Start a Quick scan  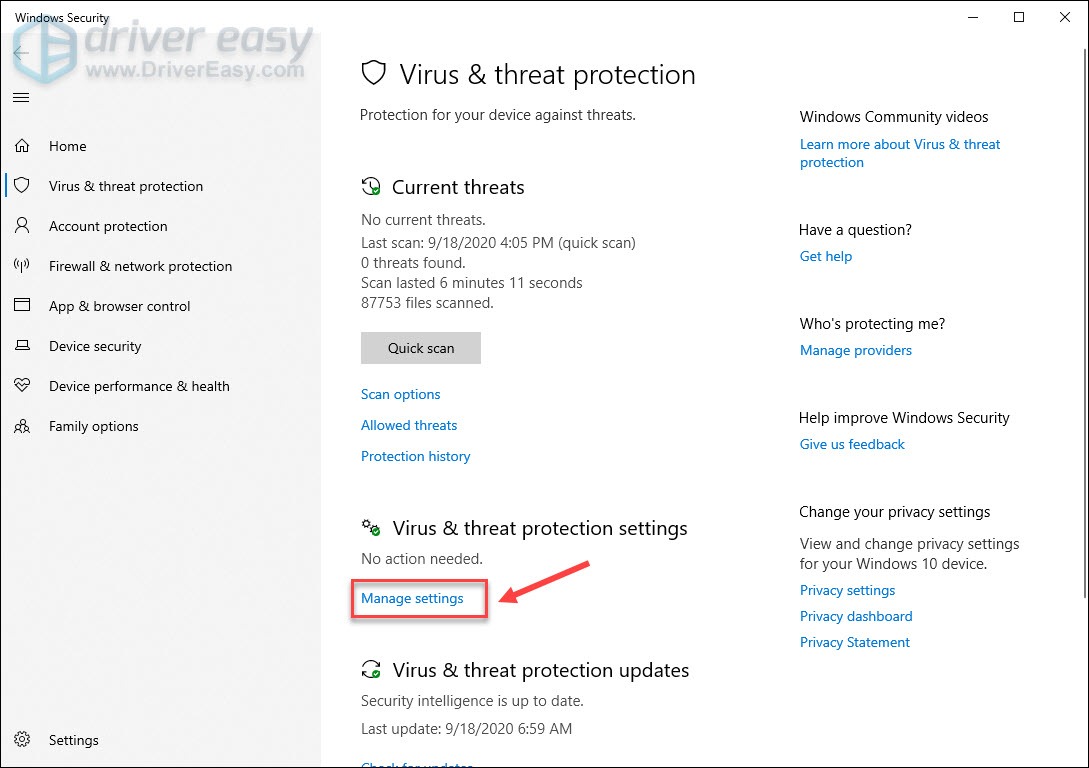[x=421, y=348]
